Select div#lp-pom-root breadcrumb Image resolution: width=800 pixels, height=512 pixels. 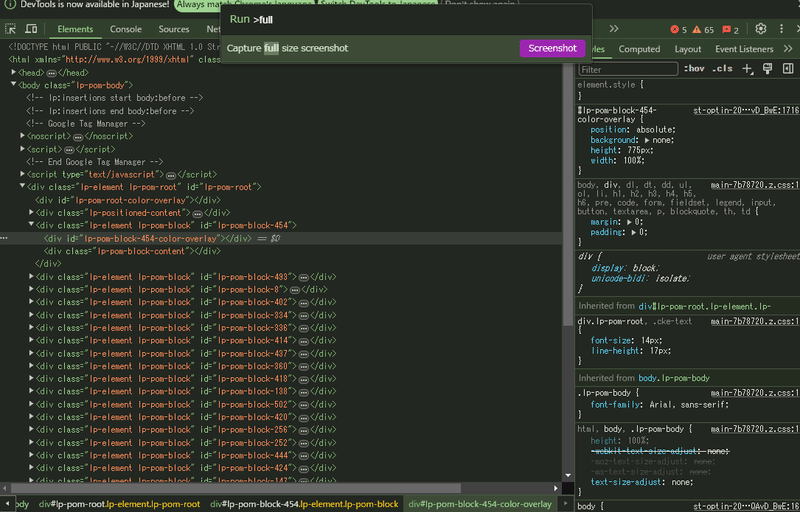[119, 504]
